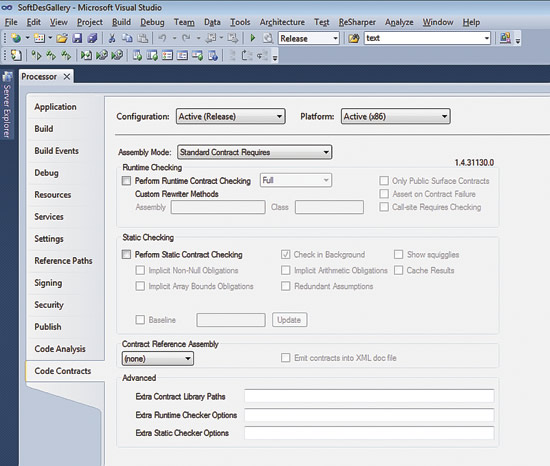This screenshot has width=550, height=466.
Task: Click the Cut scissors icon
Action: [x=112, y=38]
